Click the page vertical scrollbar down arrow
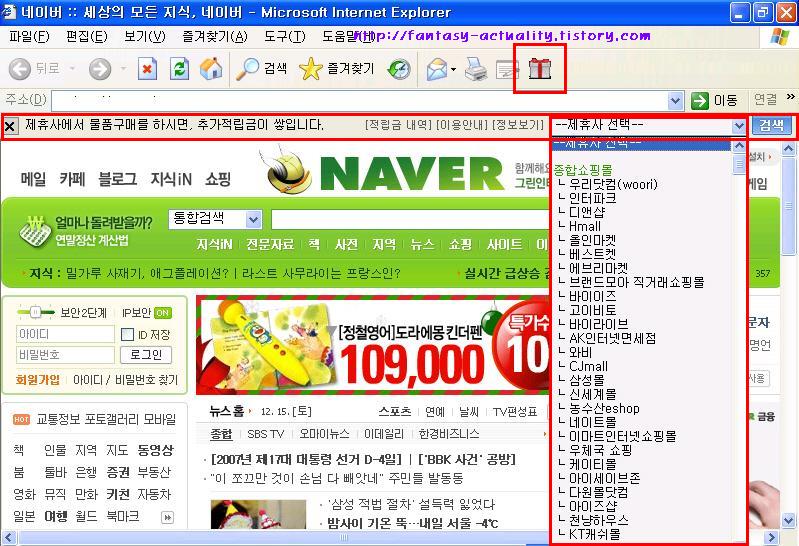This screenshot has width=799, height=546. click(x=788, y=521)
